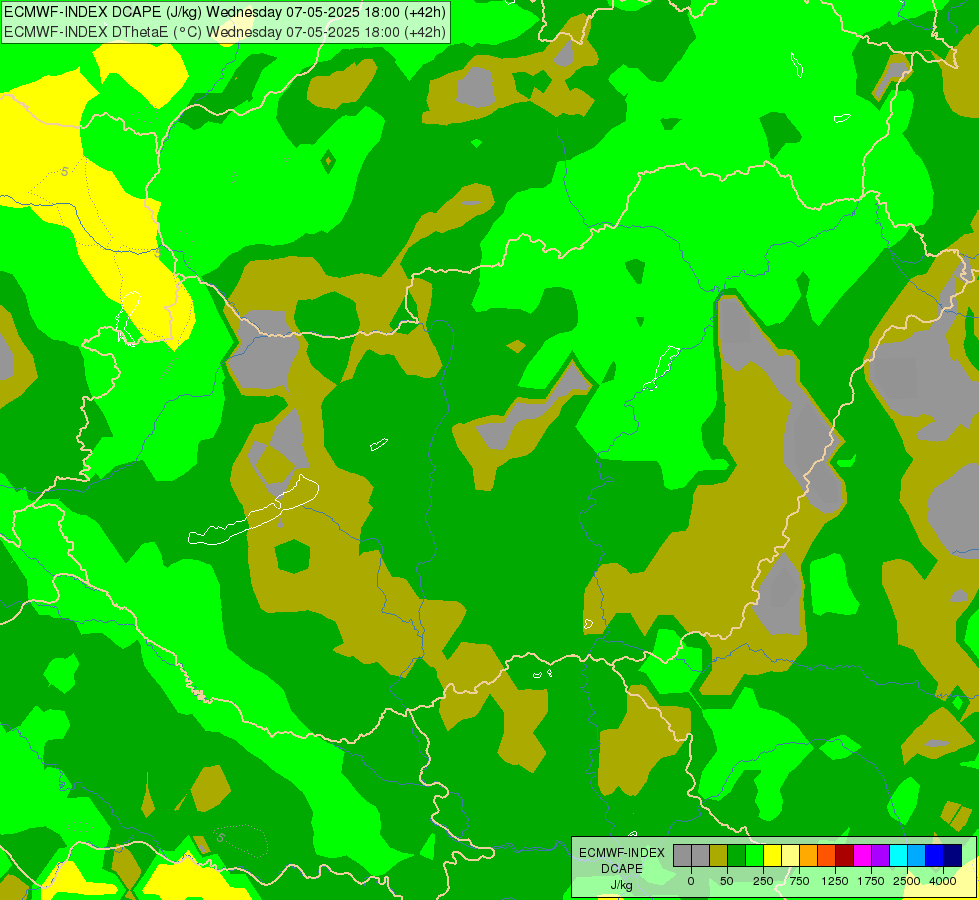
Task: Click the dark green legend swatch
Action: 737,855
